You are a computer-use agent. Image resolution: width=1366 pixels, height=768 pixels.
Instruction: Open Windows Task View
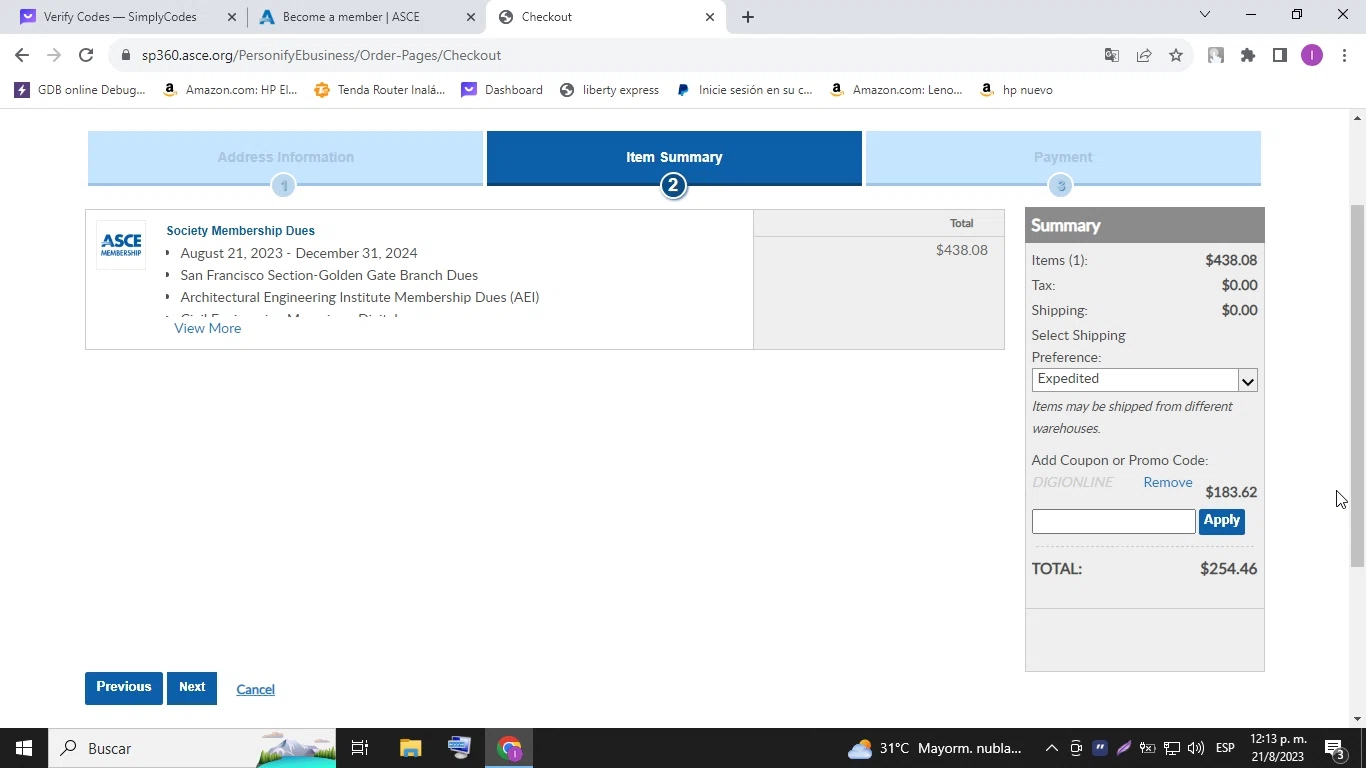coord(360,748)
